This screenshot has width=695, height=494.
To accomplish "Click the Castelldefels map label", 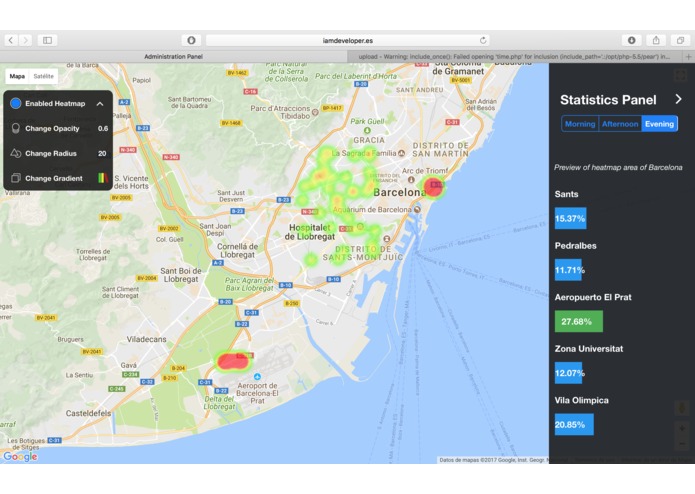I will point(88,413).
